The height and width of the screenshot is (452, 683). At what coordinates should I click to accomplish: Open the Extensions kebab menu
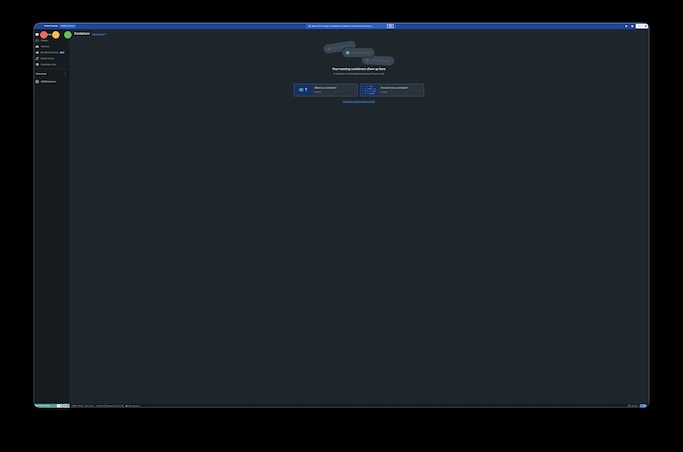(x=65, y=74)
